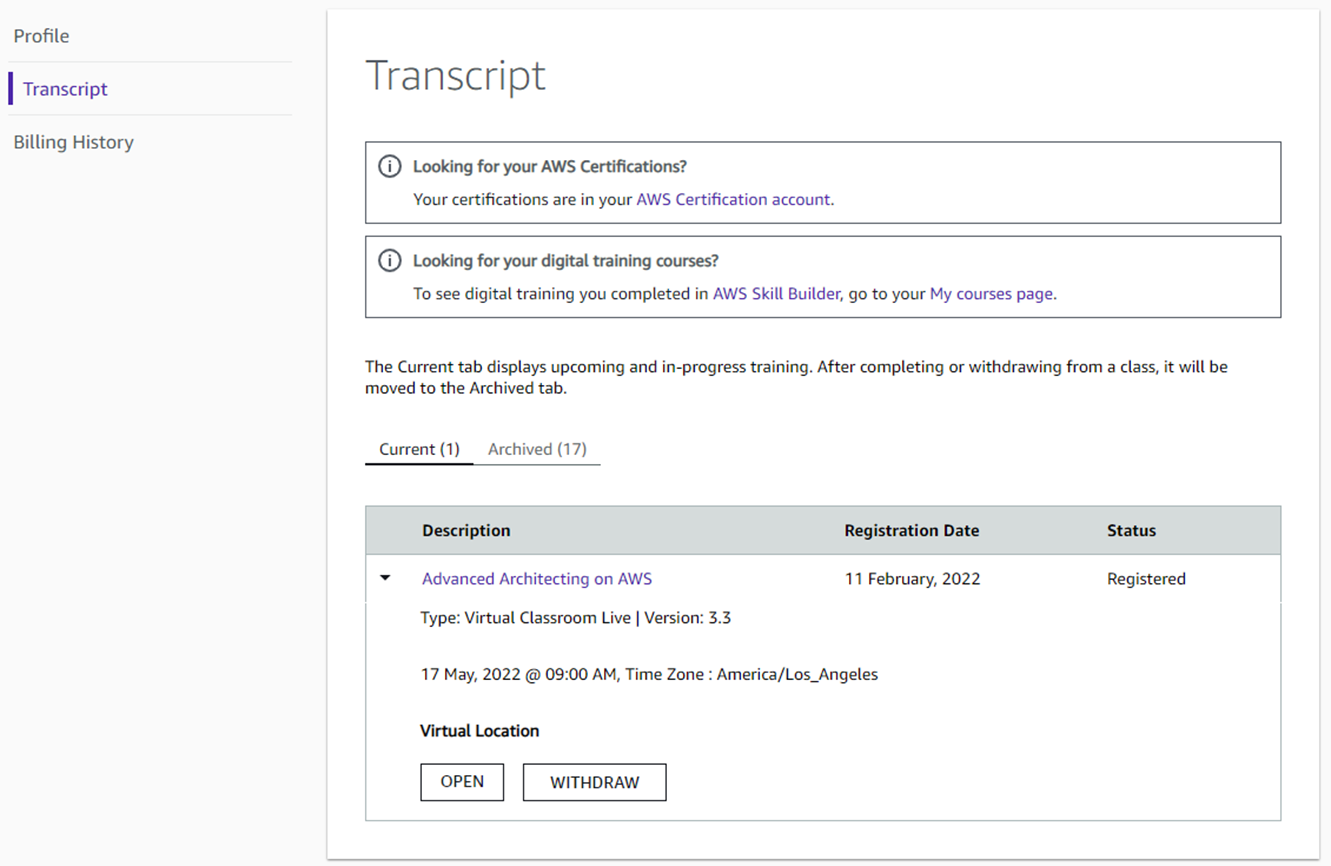Click the Status column header
Screen dimensions: 1331x866
[1131, 531]
